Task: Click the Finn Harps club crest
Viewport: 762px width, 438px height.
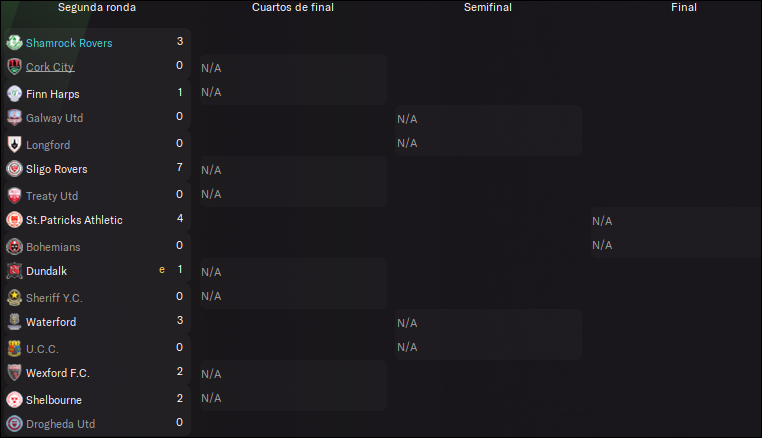Action: (x=14, y=93)
